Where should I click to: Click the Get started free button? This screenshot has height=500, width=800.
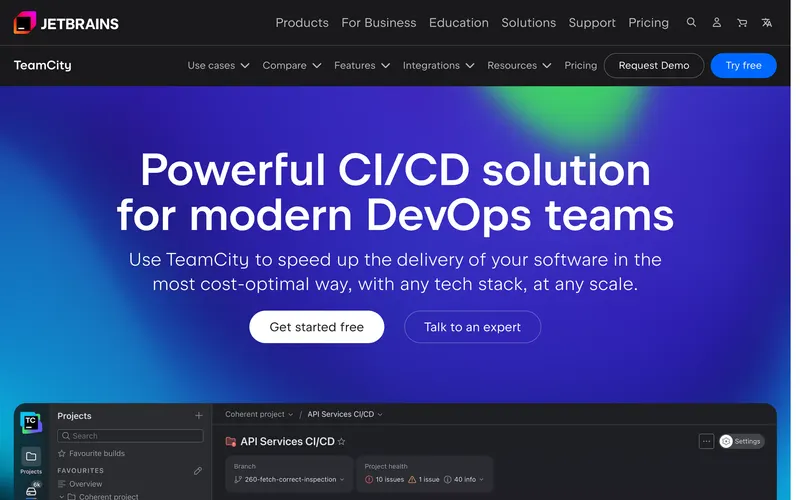coord(316,327)
